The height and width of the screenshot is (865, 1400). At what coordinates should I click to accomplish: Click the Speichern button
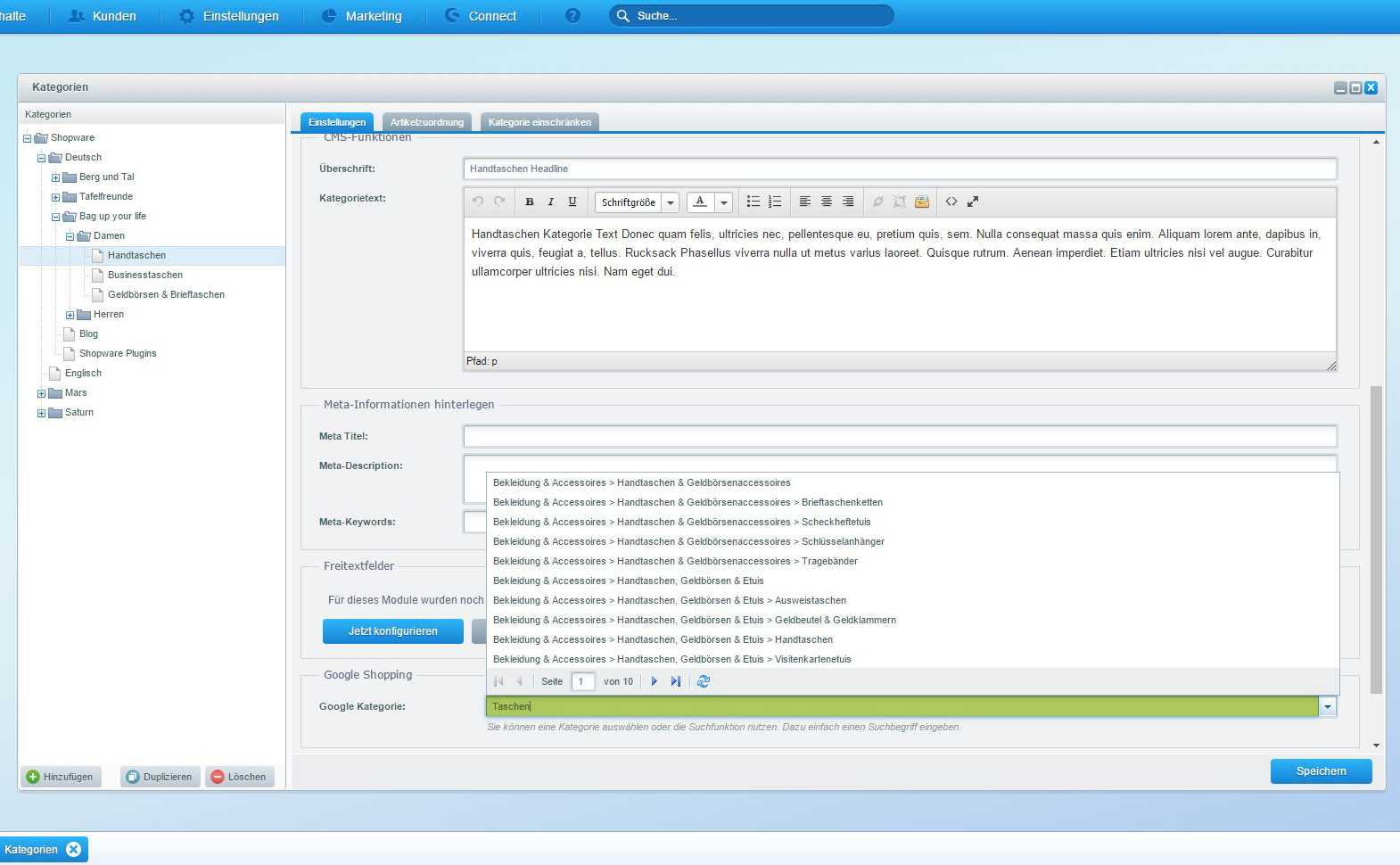tap(1321, 771)
